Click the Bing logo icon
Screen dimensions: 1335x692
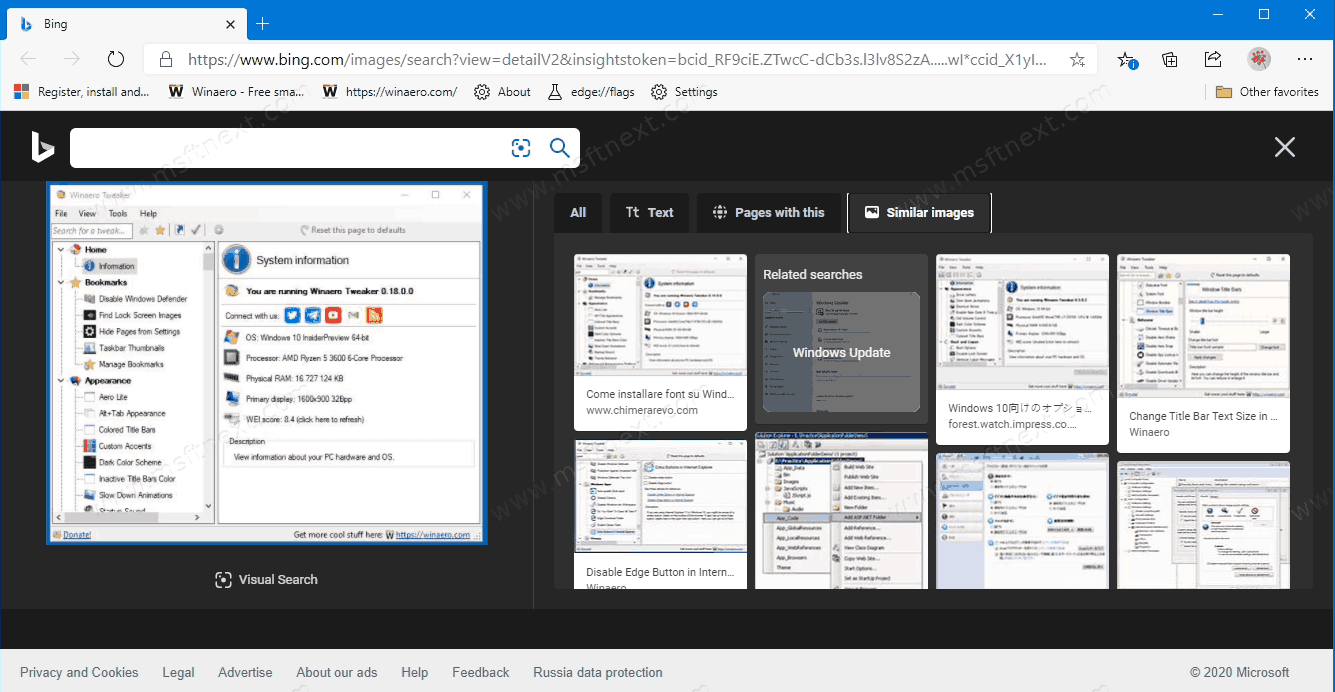point(42,148)
